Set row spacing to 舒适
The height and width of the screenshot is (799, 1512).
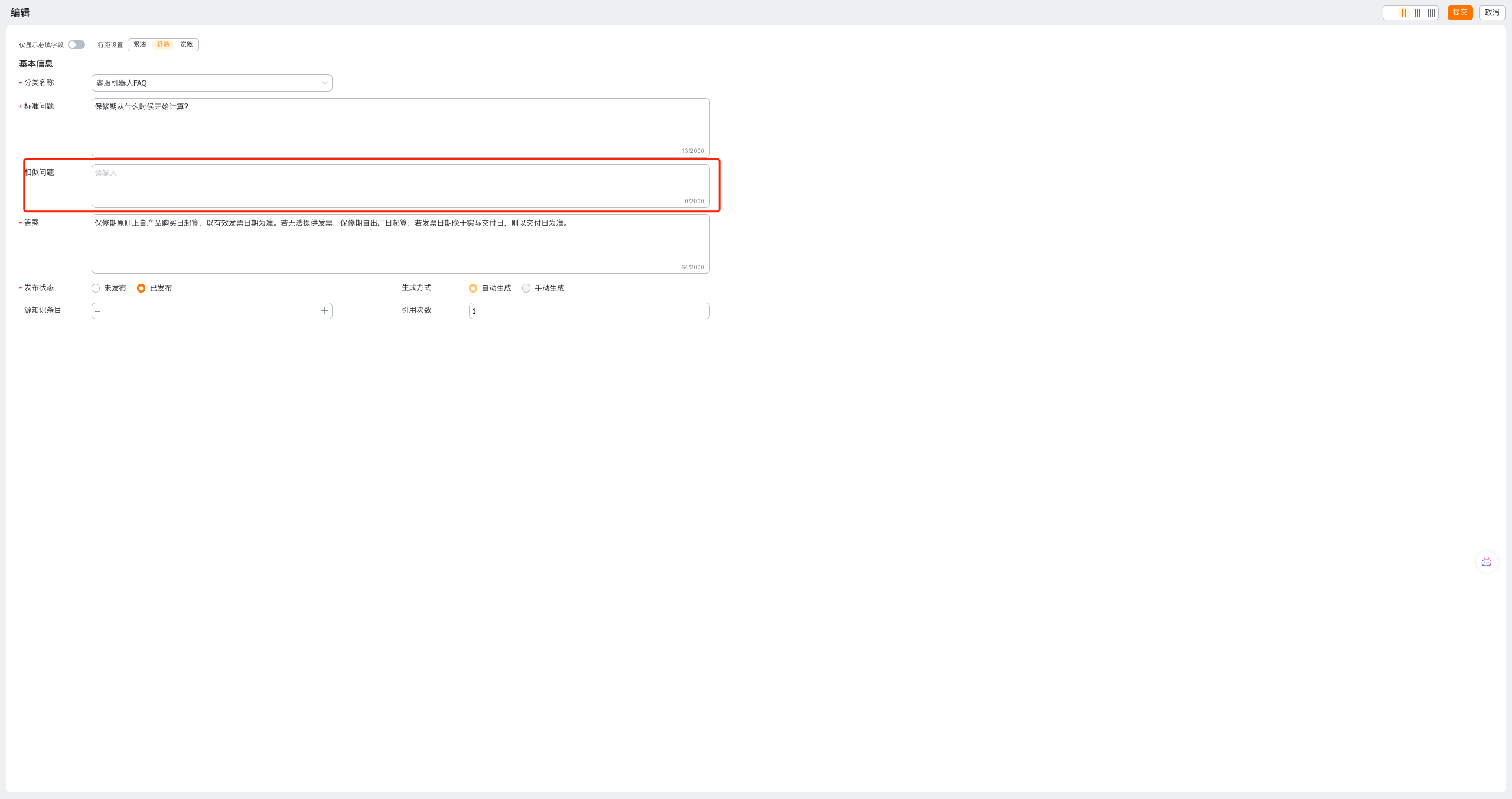tap(163, 45)
